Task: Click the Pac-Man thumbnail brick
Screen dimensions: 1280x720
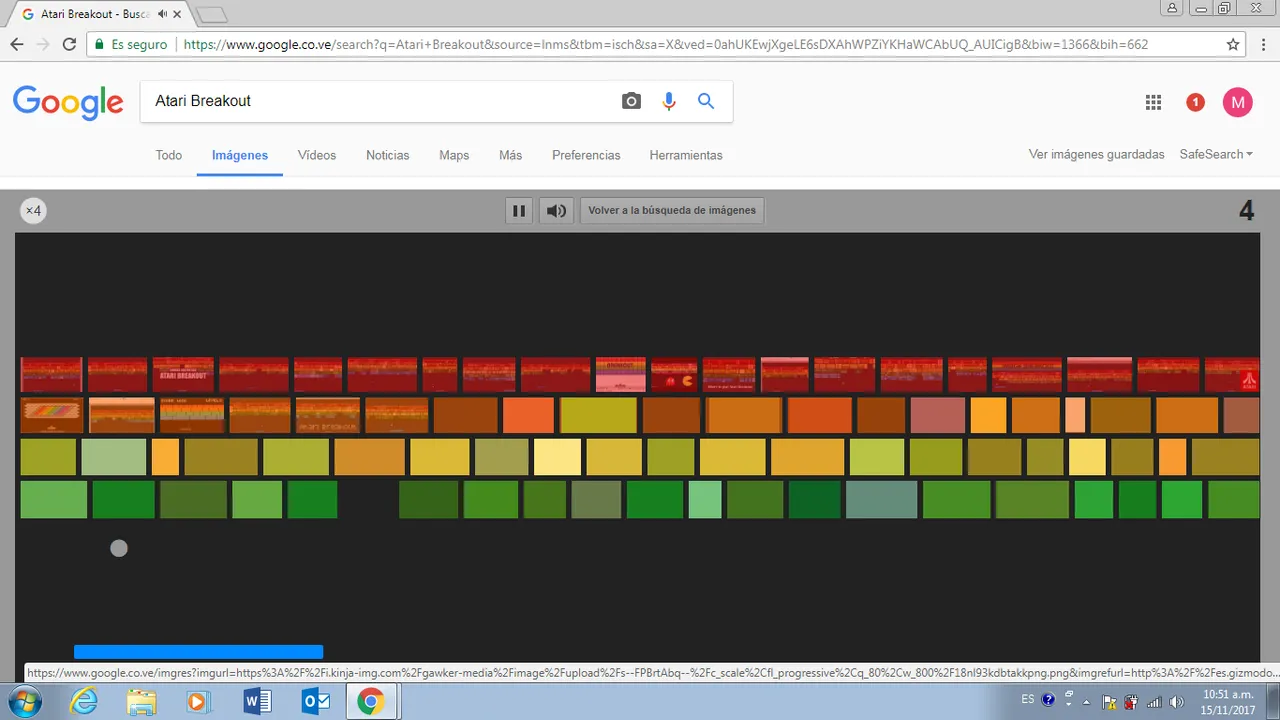Action: tap(674, 375)
